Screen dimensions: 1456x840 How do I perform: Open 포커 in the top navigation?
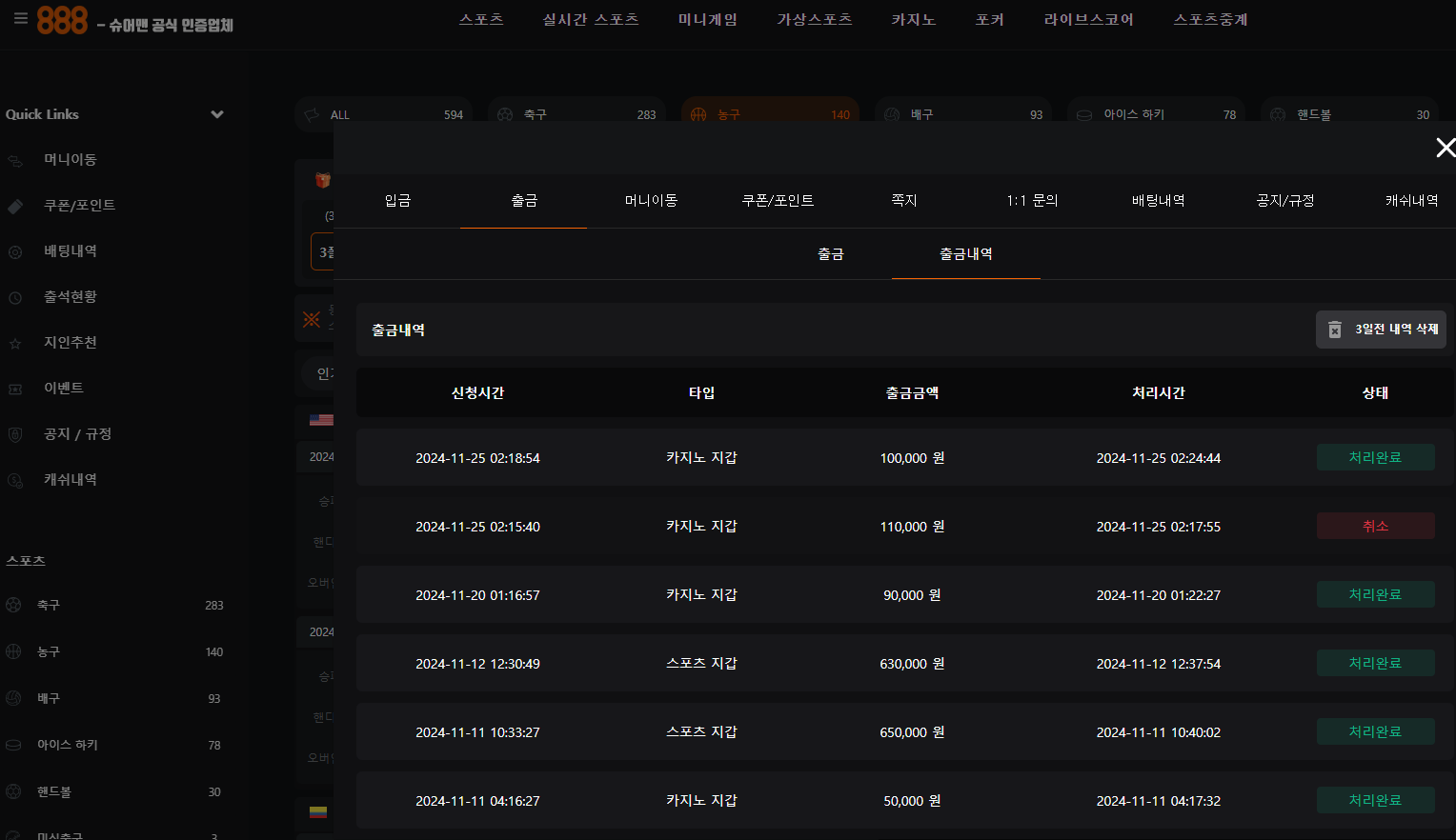(x=990, y=20)
